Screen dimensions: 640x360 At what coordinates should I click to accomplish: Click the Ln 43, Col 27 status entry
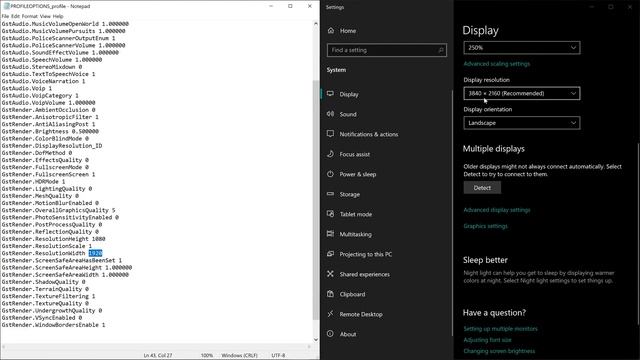pos(158,356)
